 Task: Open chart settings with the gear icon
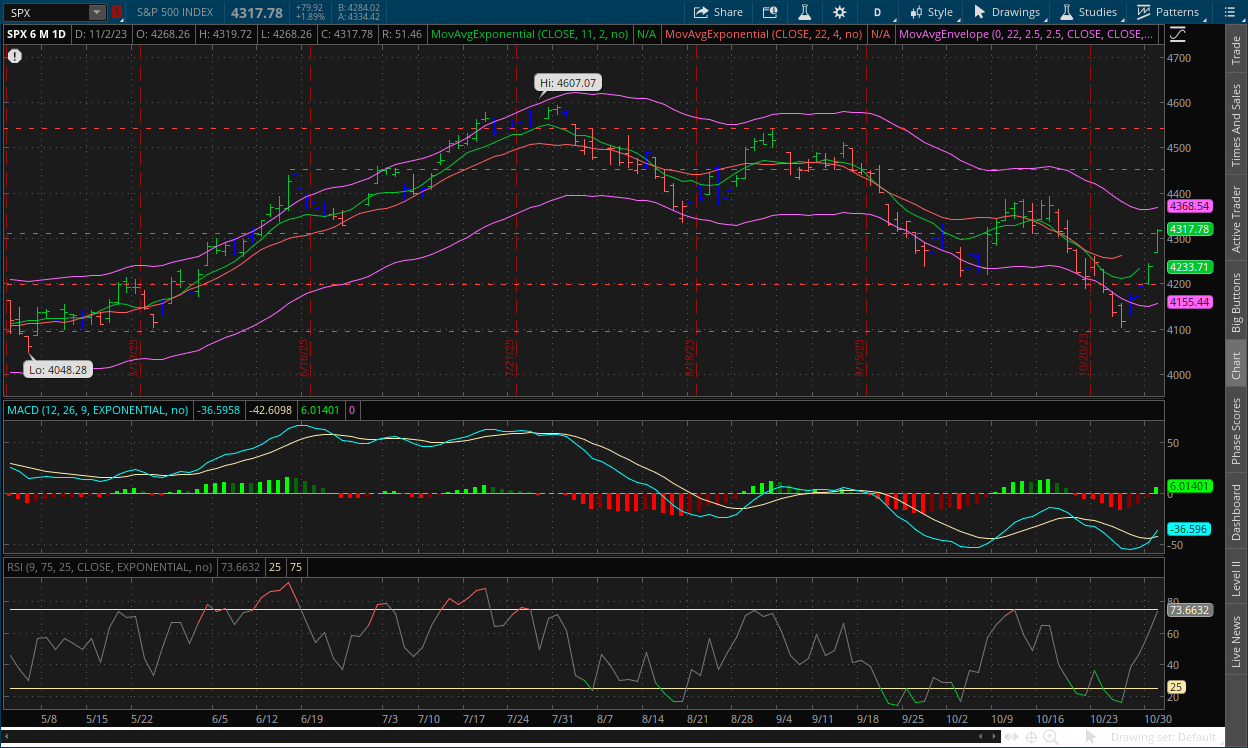[x=839, y=12]
